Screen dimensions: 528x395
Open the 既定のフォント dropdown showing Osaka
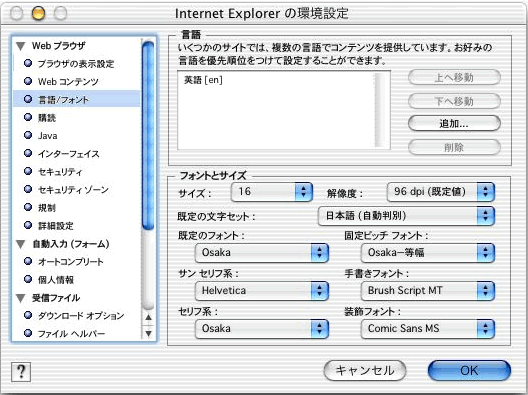(x=262, y=253)
